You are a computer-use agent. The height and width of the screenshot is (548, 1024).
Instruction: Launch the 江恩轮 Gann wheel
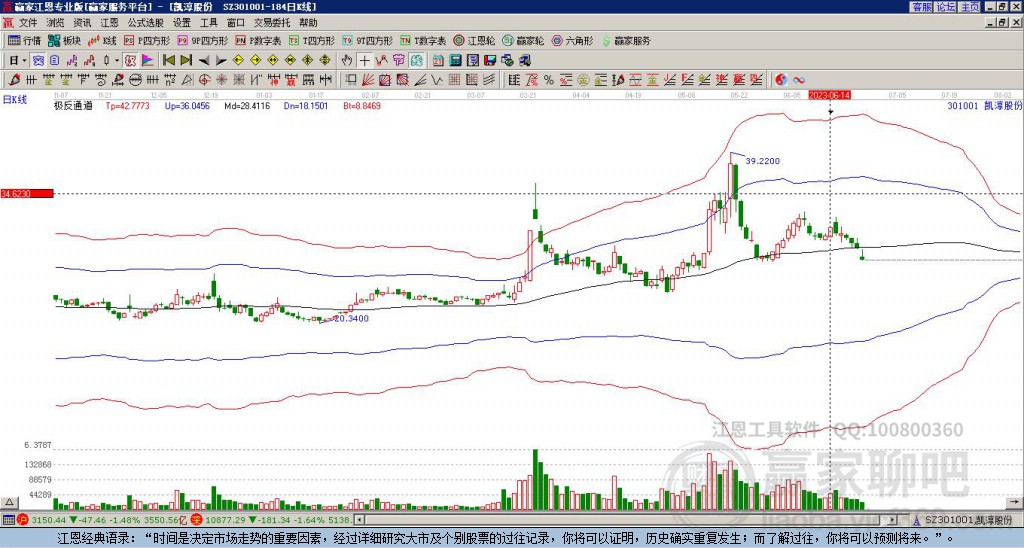(474, 40)
